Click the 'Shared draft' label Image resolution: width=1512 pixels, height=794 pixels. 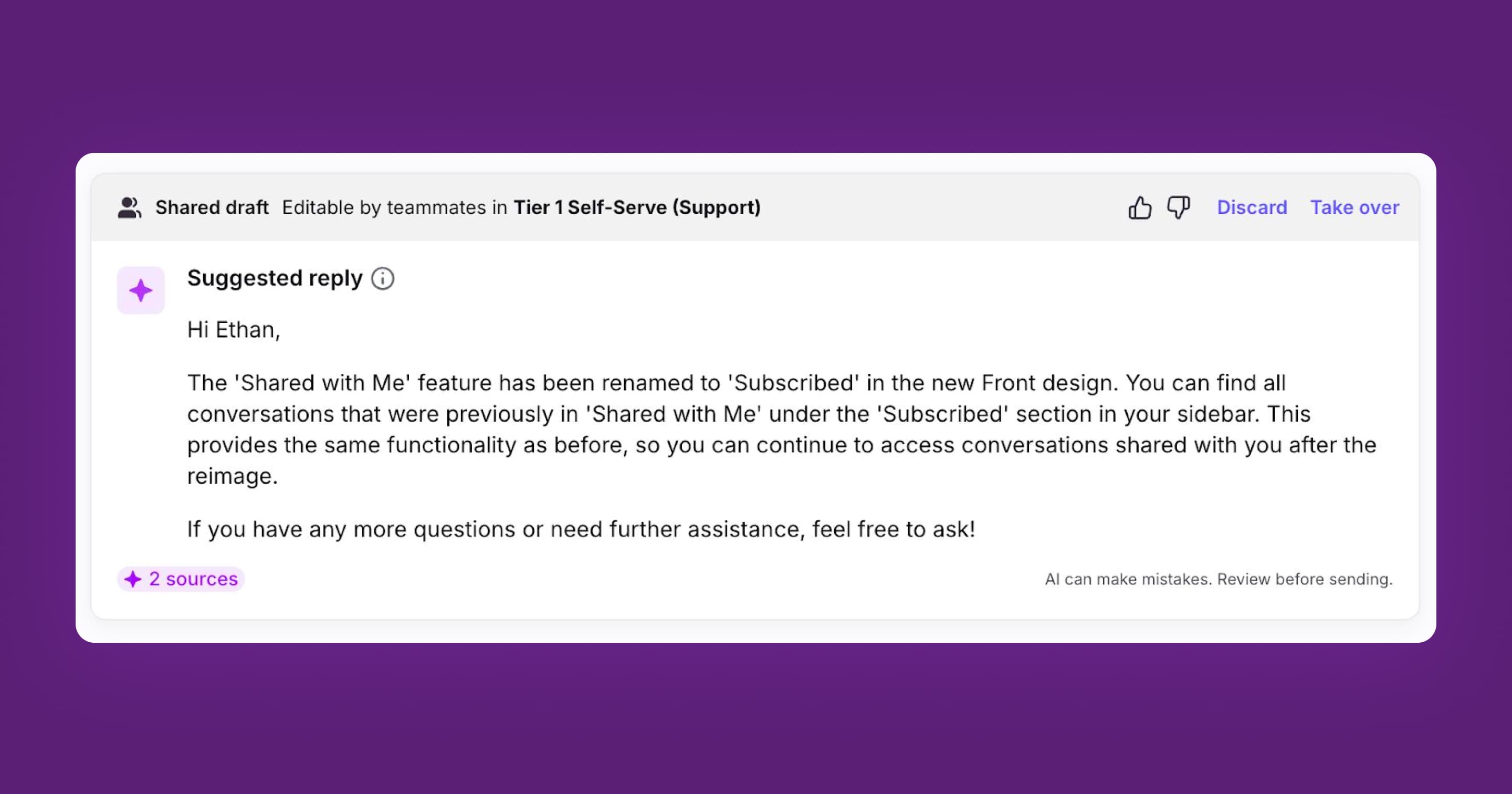click(x=212, y=208)
